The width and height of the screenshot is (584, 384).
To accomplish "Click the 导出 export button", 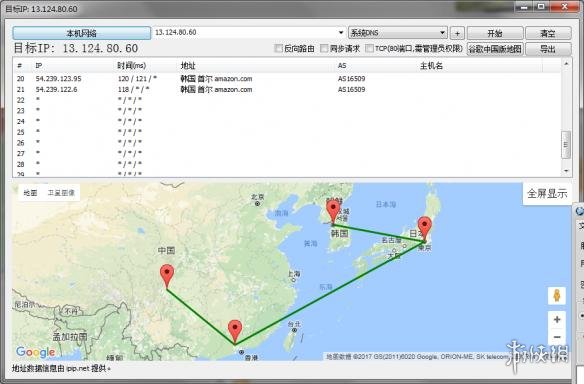I will (548, 49).
